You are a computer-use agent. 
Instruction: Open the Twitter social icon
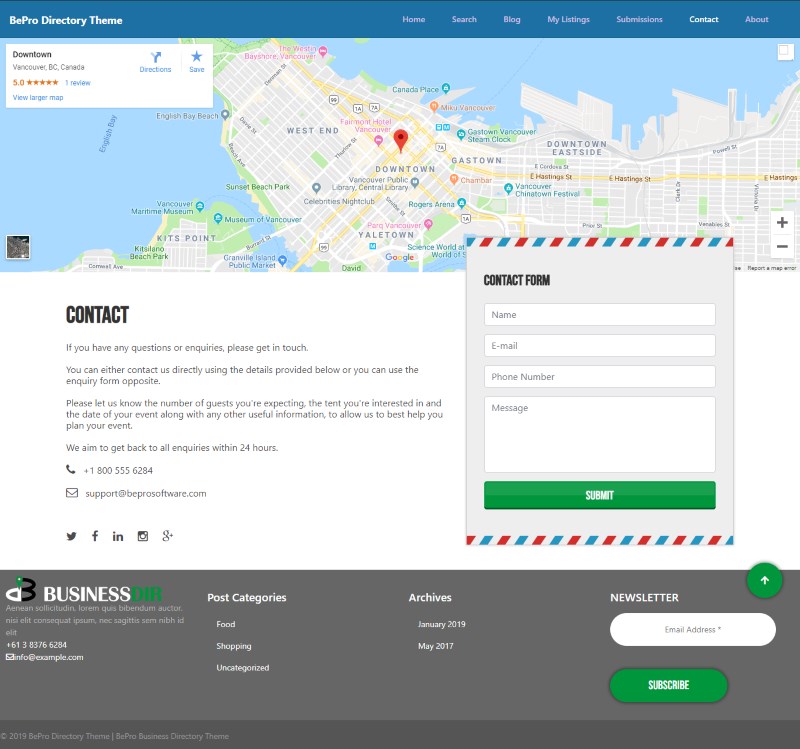coord(71,536)
